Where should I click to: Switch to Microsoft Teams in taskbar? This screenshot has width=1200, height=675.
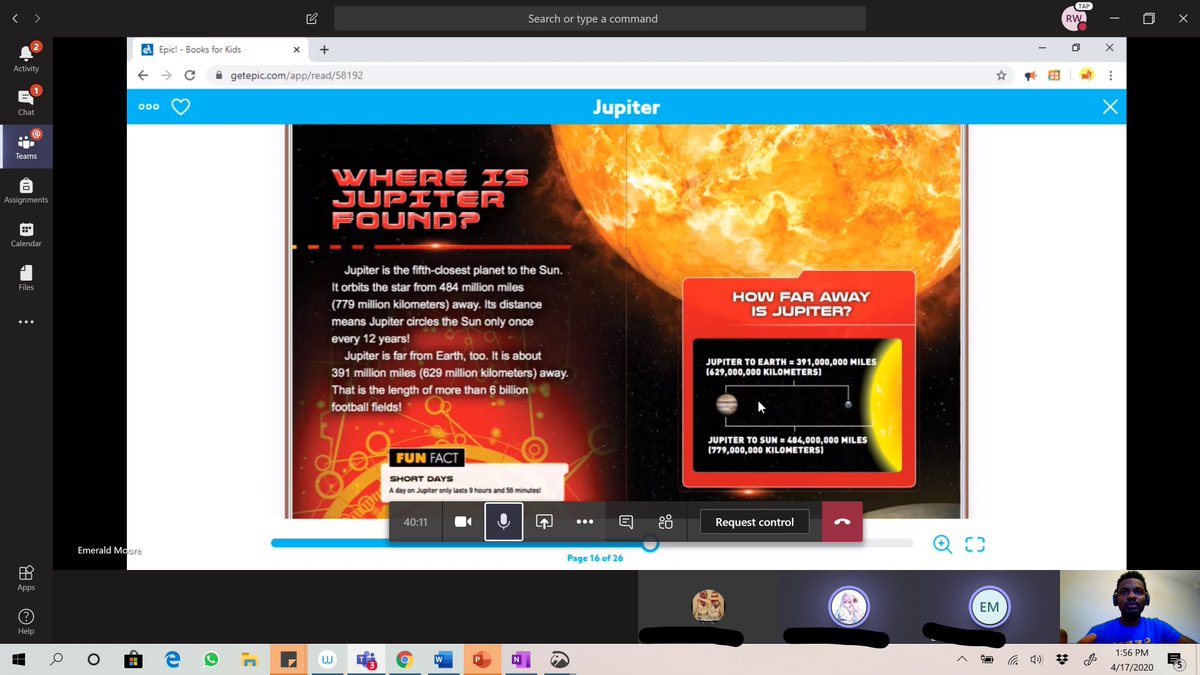point(365,660)
